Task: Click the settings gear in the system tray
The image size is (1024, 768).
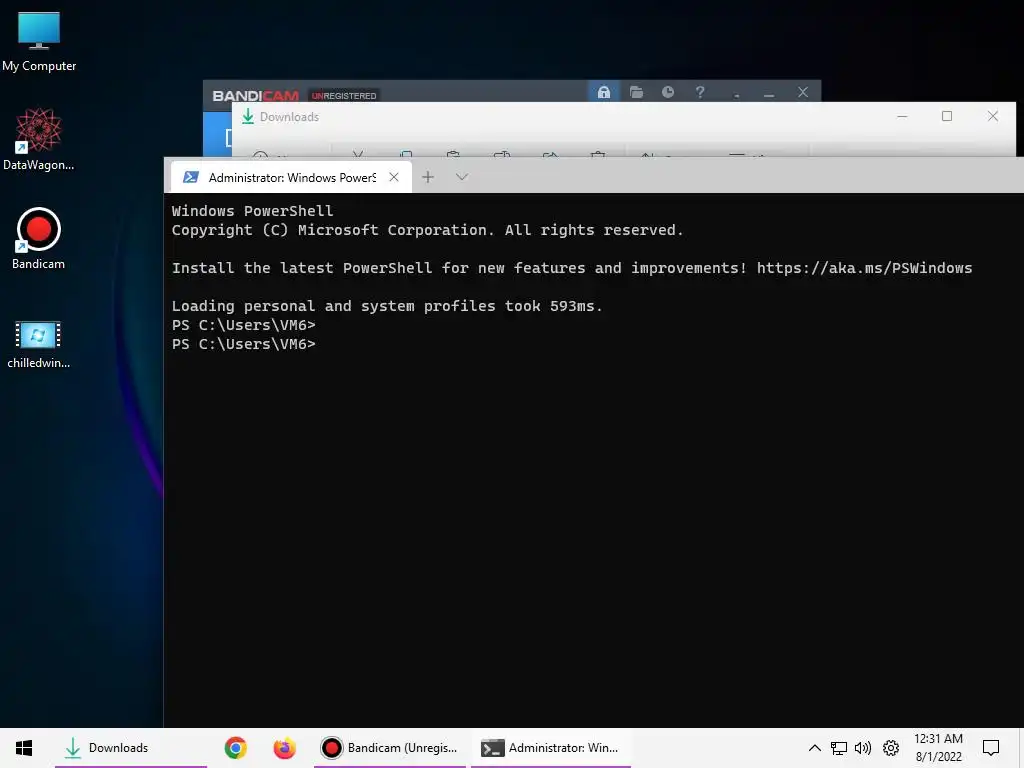Action: click(891, 748)
